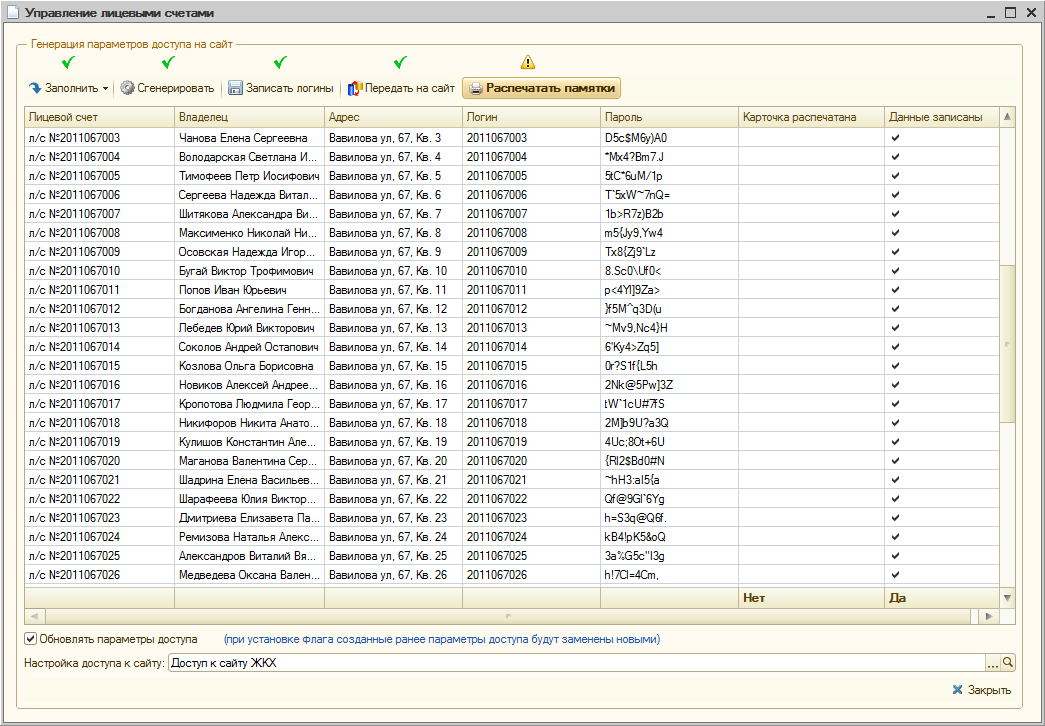Toggle Данные записаны checkbox for account 2011067003
The width and height of the screenshot is (1045, 726).
896,138
